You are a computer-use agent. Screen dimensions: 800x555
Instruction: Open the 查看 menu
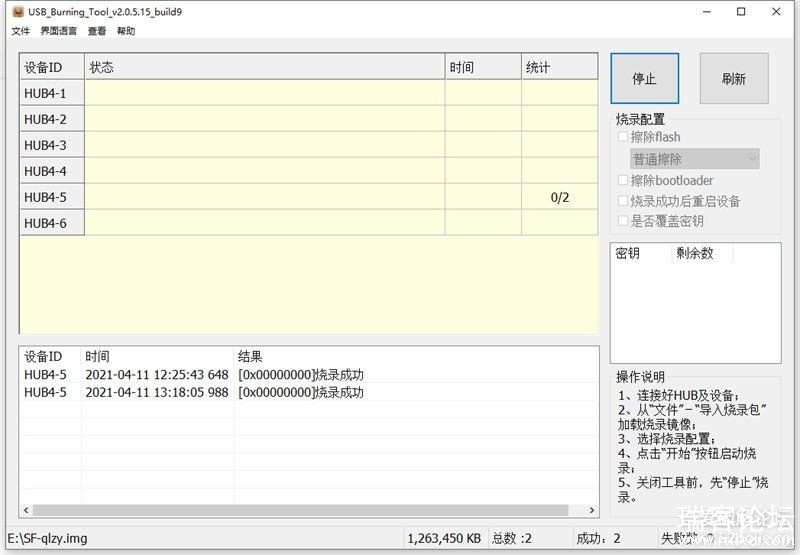pos(97,31)
